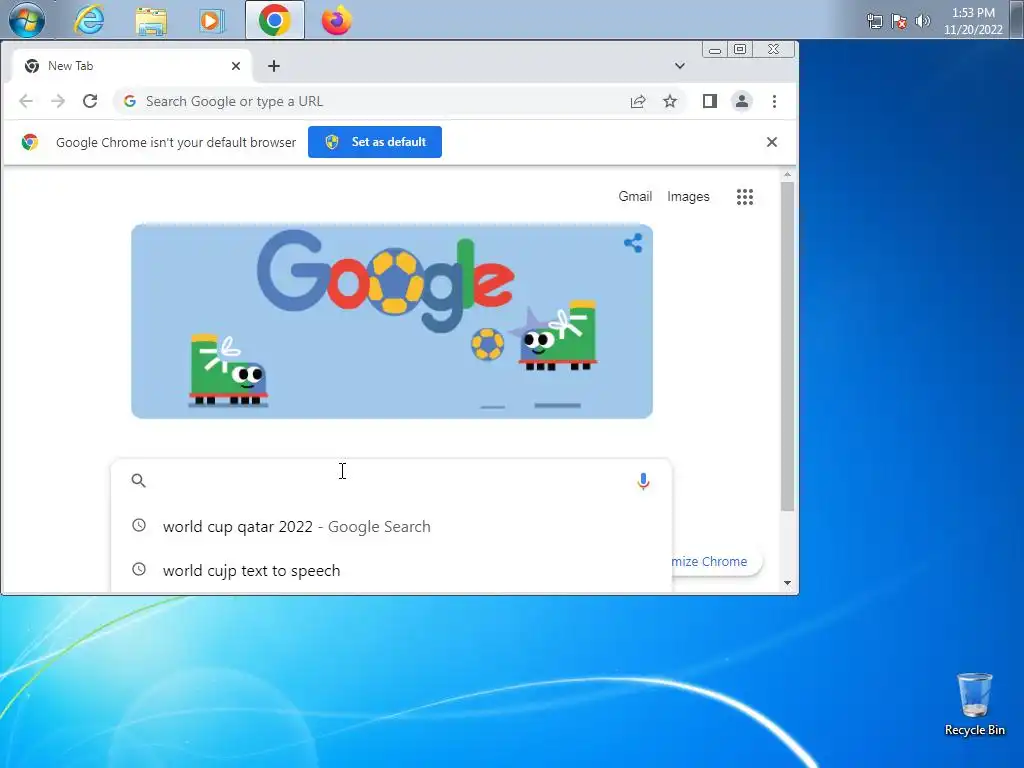Launch Firefox from the taskbar

336,20
